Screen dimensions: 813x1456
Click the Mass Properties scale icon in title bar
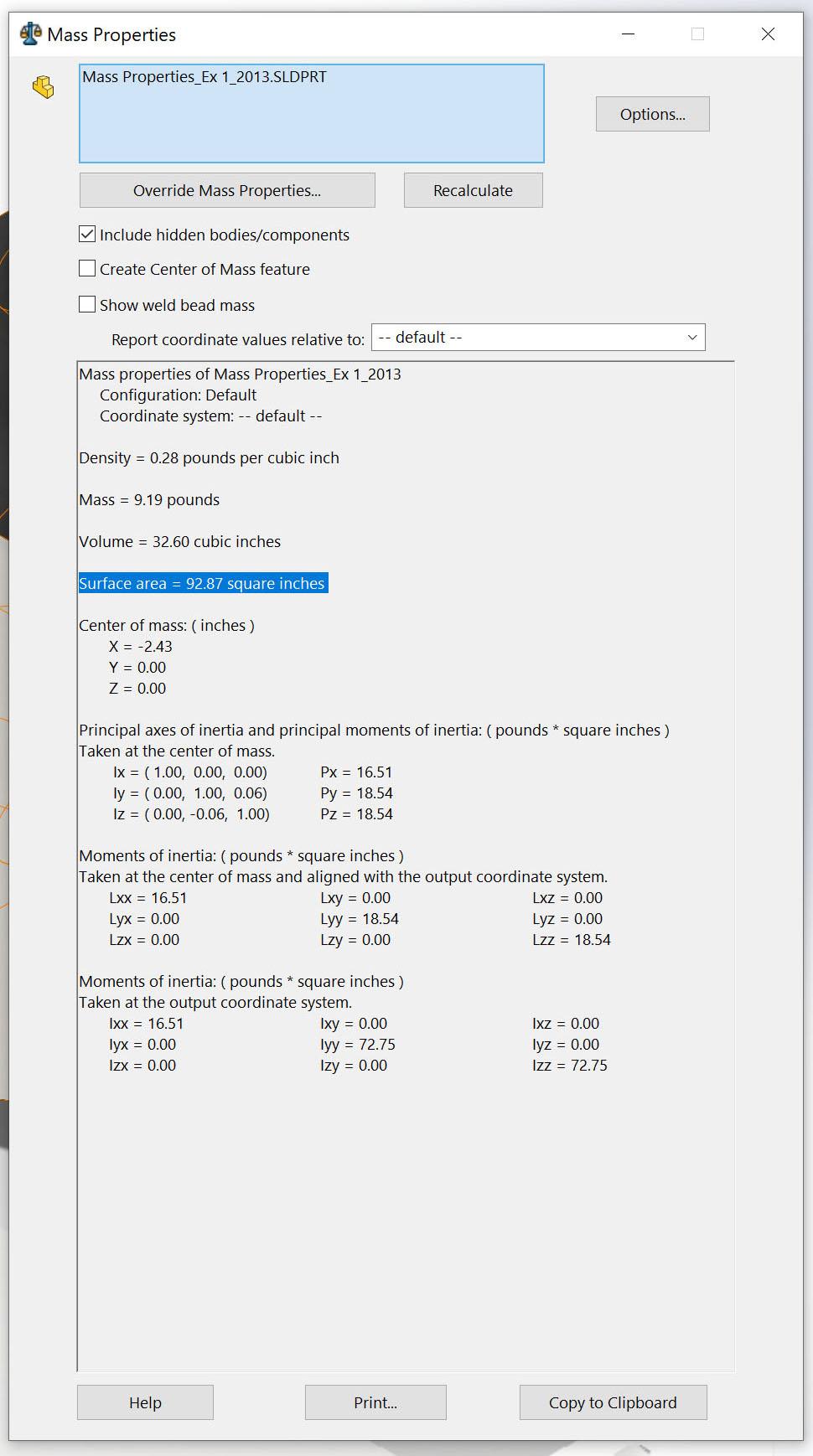pos(31,34)
